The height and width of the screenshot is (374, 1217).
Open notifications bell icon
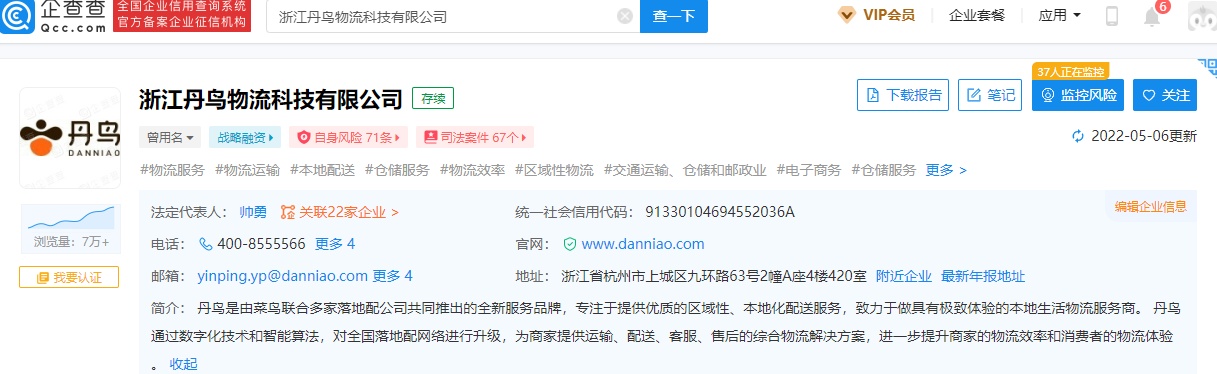[x=1152, y=17]
